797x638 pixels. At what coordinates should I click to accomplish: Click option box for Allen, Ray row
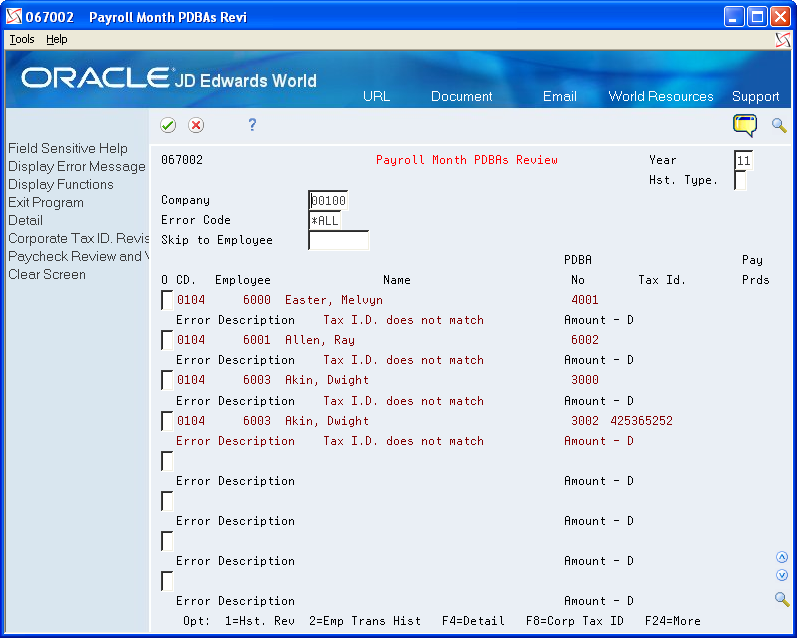point(167,340)
